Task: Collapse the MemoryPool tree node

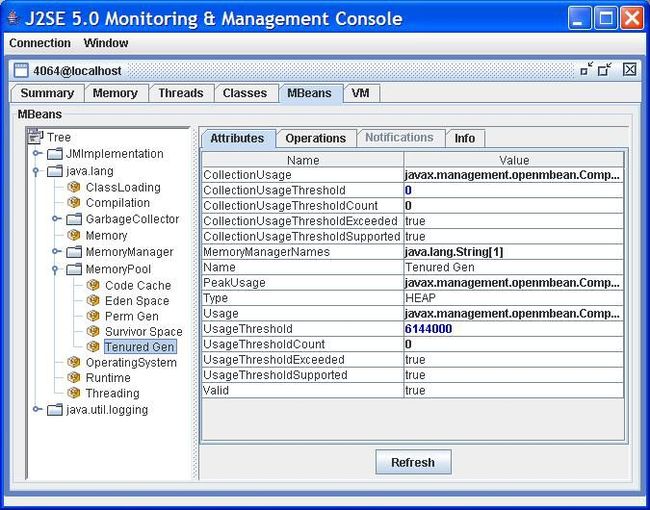Action: coord(56,270)
